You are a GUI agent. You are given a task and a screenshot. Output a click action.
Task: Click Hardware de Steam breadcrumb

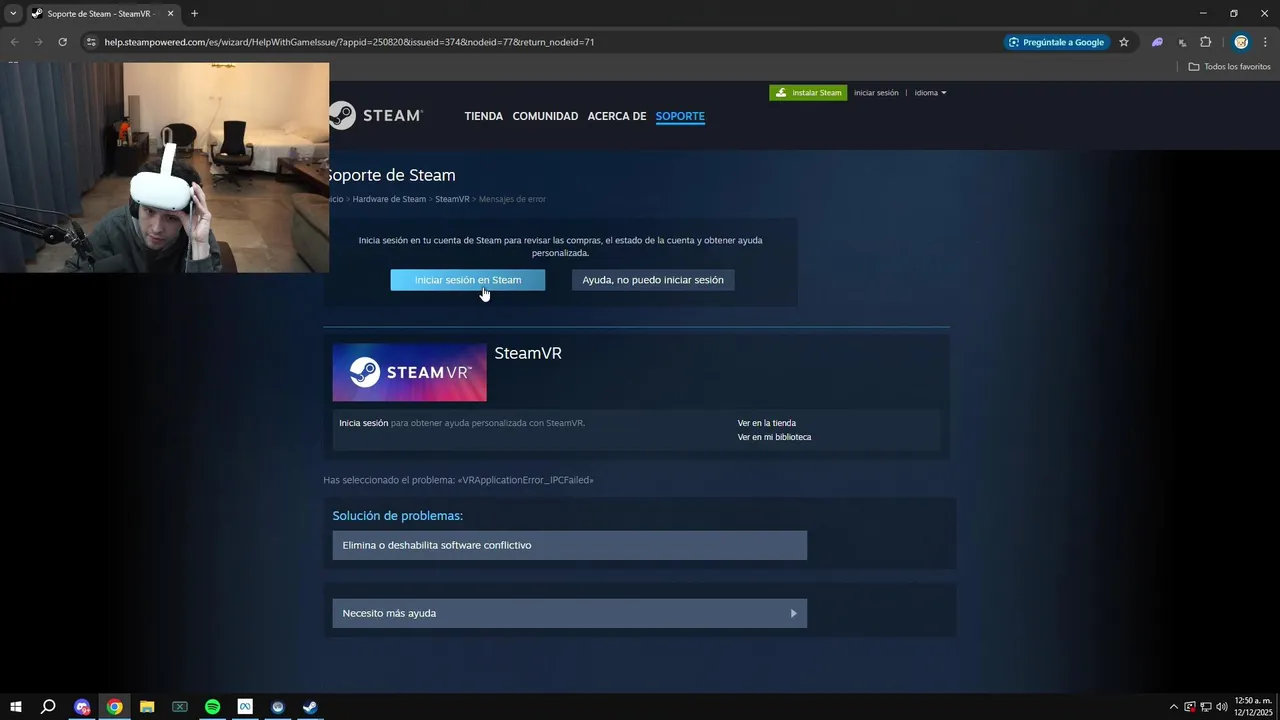click(389, 199)
